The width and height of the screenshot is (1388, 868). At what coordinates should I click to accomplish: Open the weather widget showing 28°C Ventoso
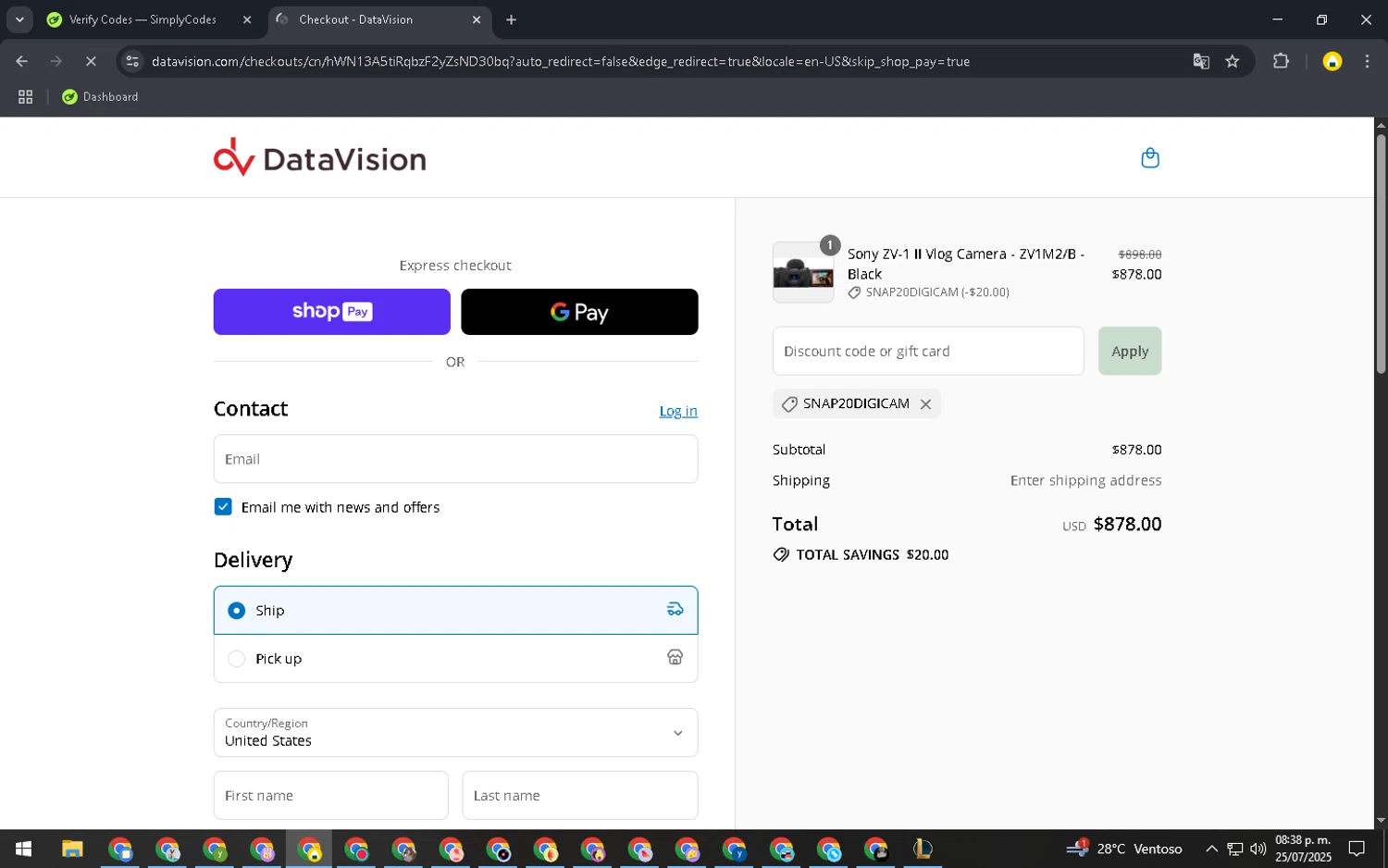[x=1124, y=849]
